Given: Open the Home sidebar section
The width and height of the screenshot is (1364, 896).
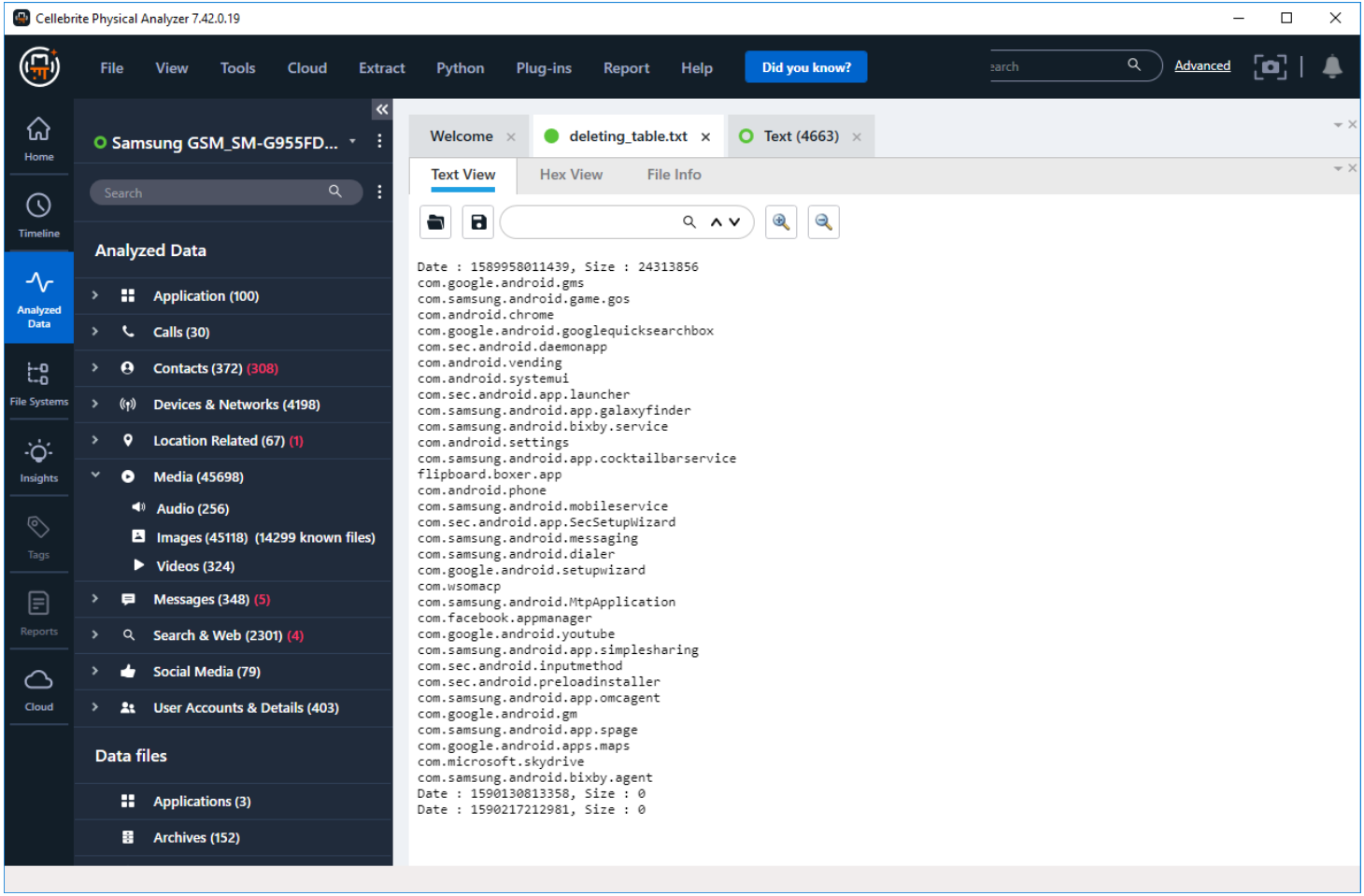Looking at the screenshot, I should (38, 138).
